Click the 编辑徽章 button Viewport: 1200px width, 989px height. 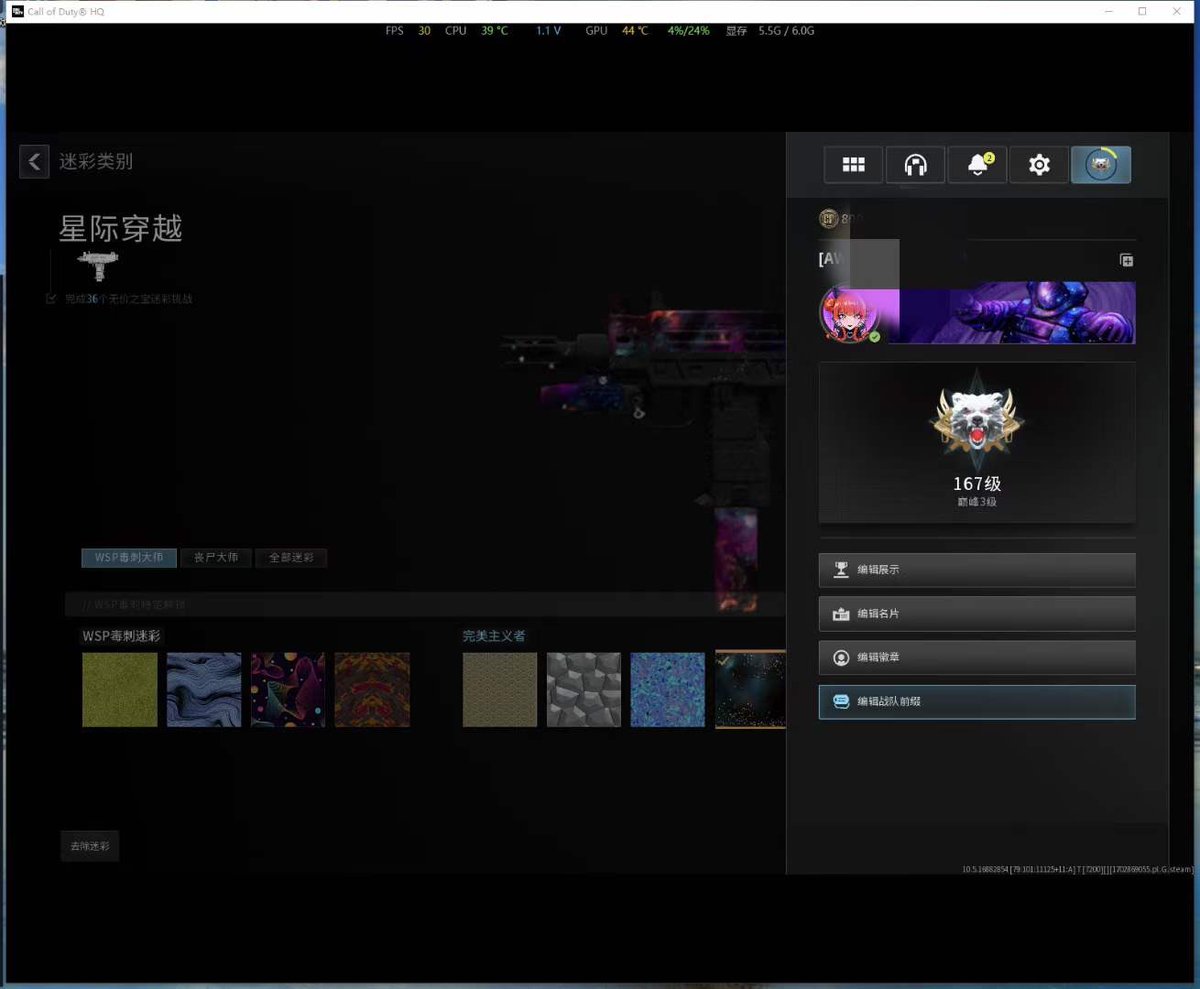click(977, 657)
